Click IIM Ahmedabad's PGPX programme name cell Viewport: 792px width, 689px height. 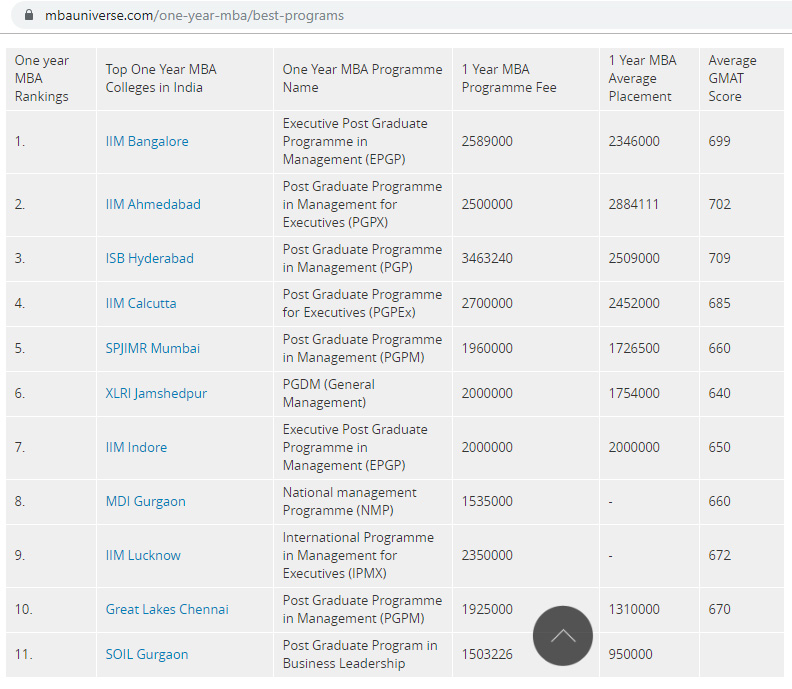(x=362, y=204)
